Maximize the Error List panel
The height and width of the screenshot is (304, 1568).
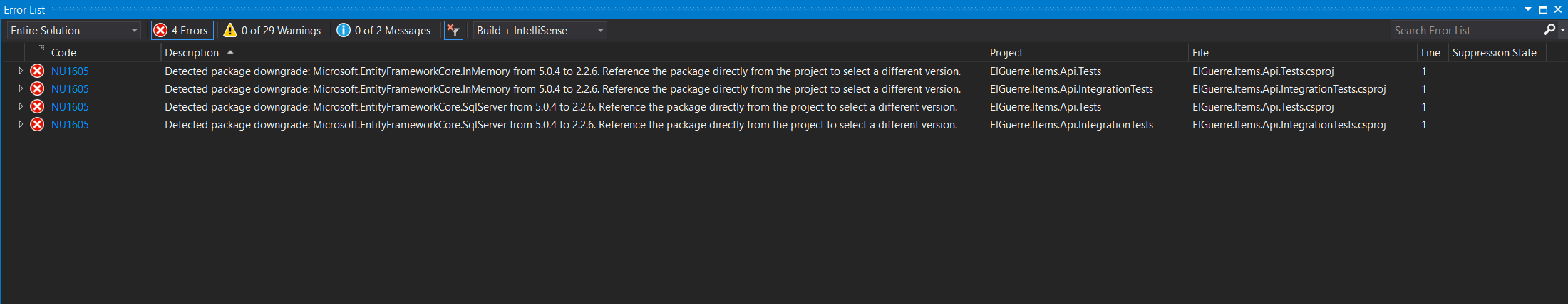point(1543,9)
